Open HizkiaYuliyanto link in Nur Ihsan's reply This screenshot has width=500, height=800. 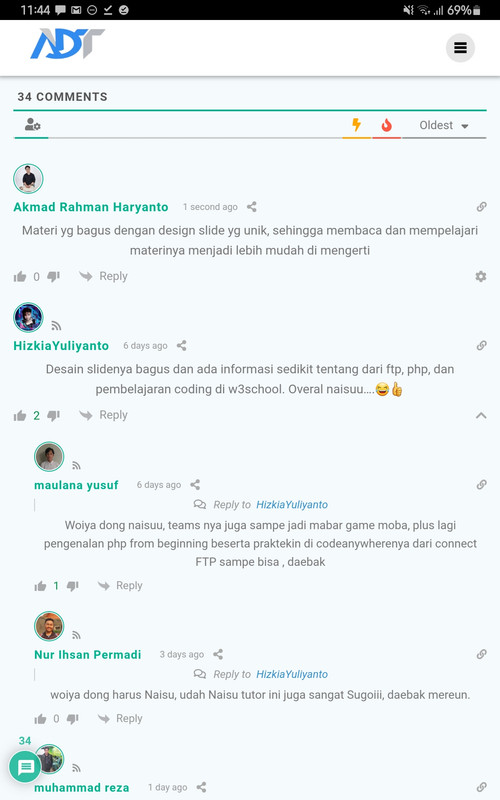(x=292, y=674)
